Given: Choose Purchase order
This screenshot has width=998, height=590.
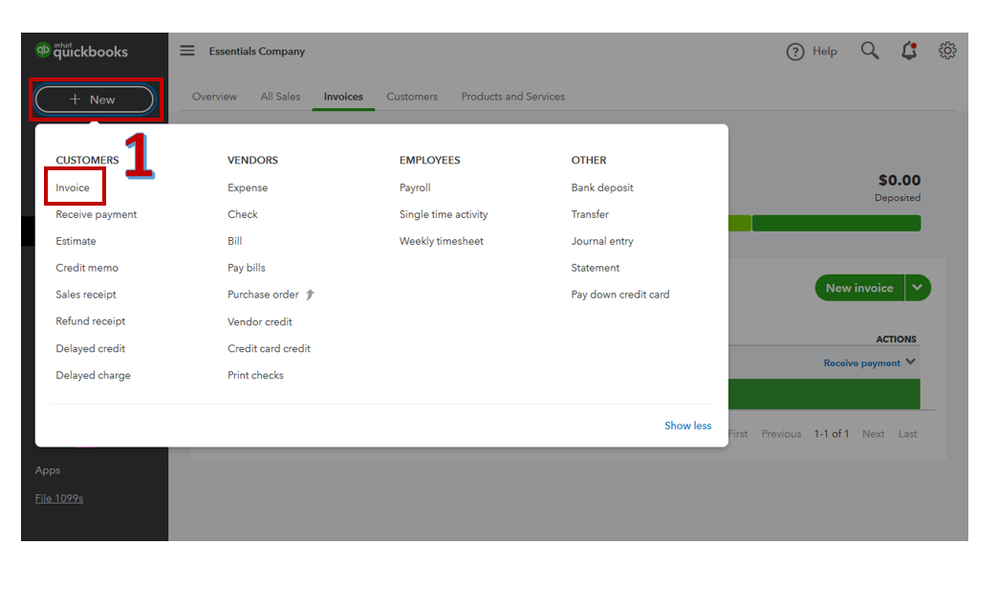Looking at the screenshot, I should coord(263,295).
